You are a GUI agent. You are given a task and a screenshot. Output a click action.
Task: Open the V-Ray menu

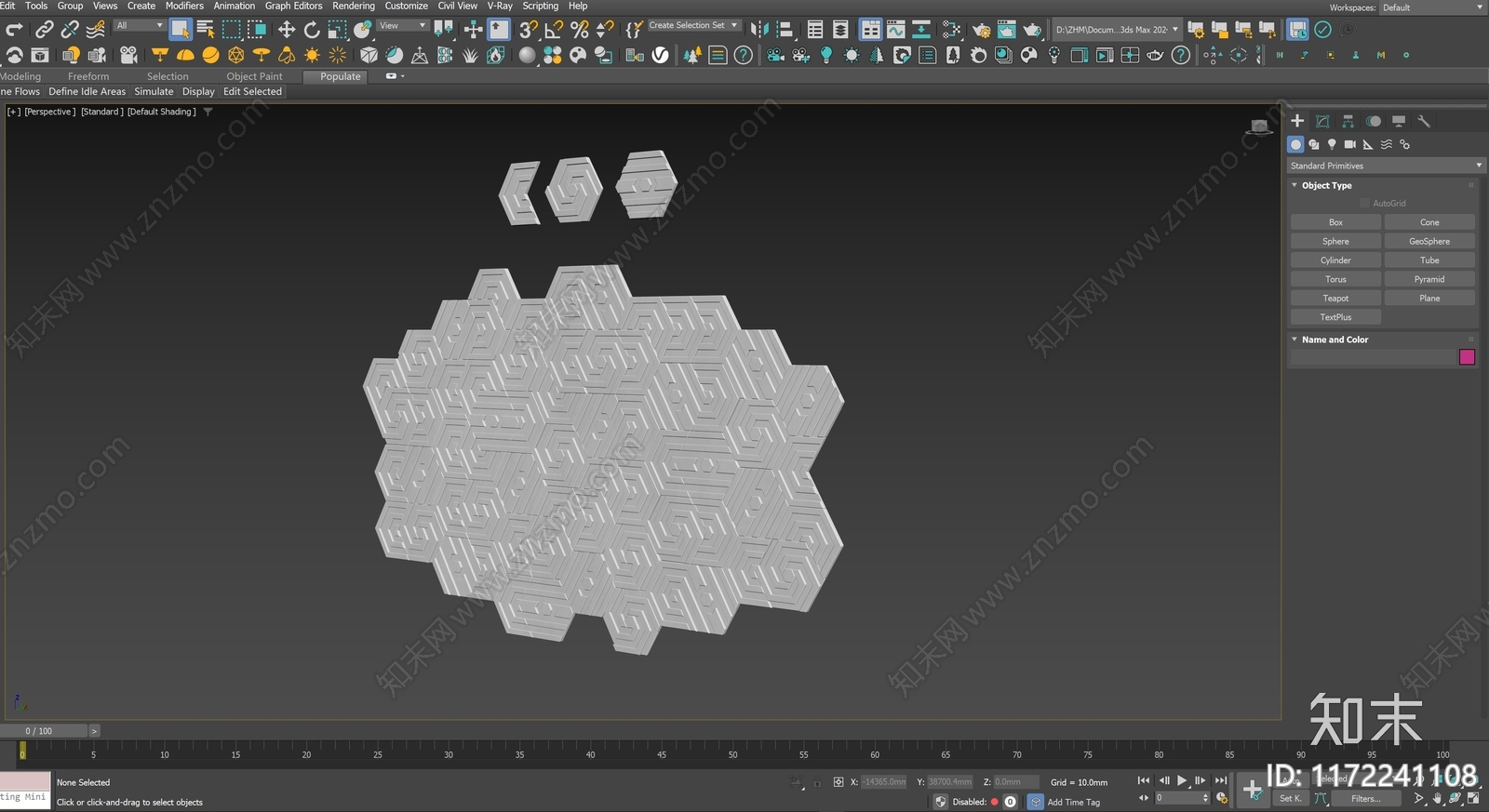point(500,6)
